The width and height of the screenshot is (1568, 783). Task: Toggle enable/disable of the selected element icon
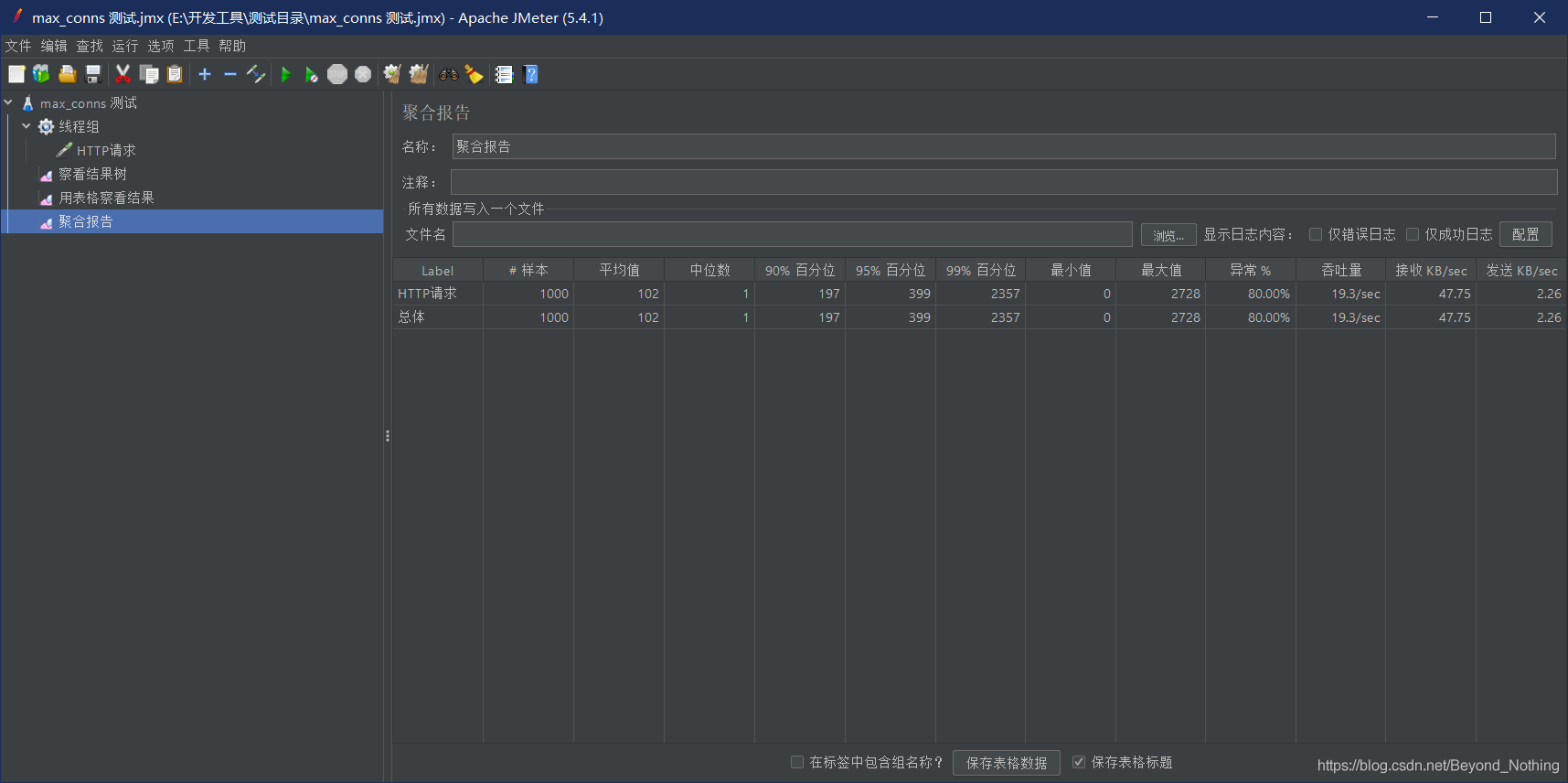point(256,74)
